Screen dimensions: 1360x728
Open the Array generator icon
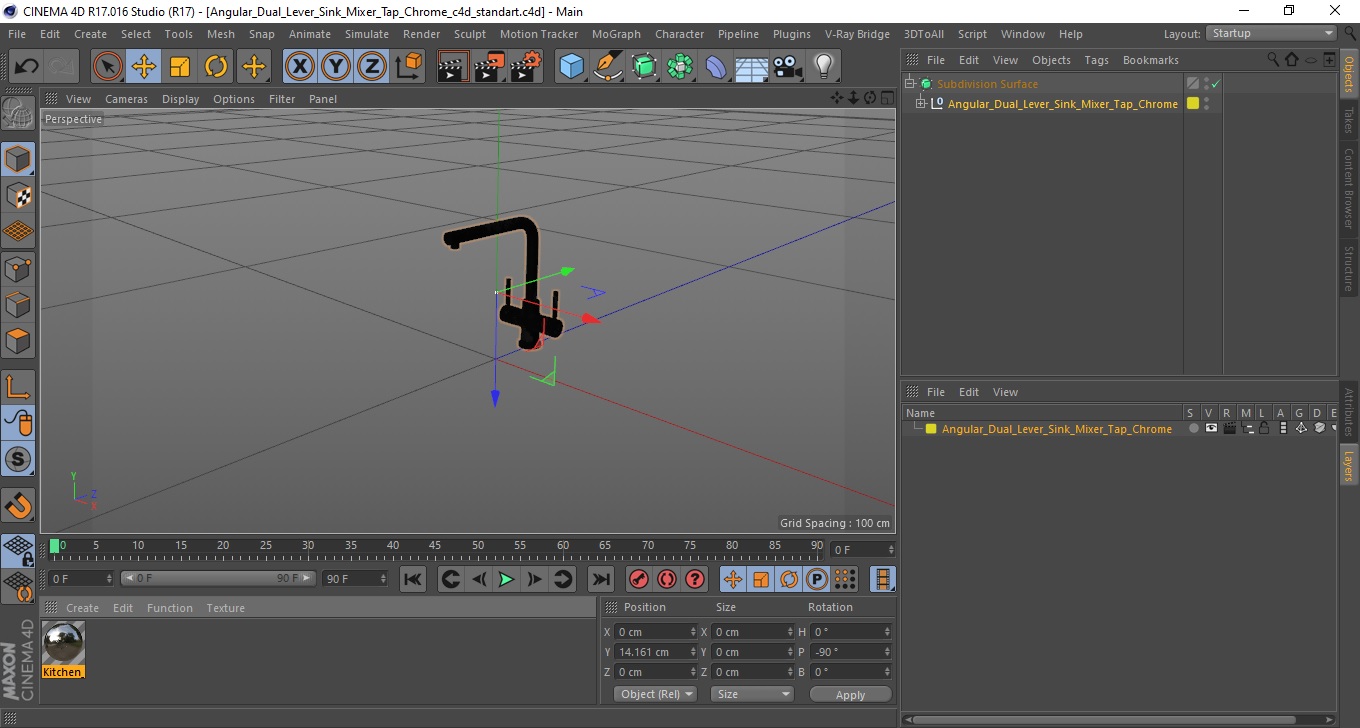pos(680,67)
